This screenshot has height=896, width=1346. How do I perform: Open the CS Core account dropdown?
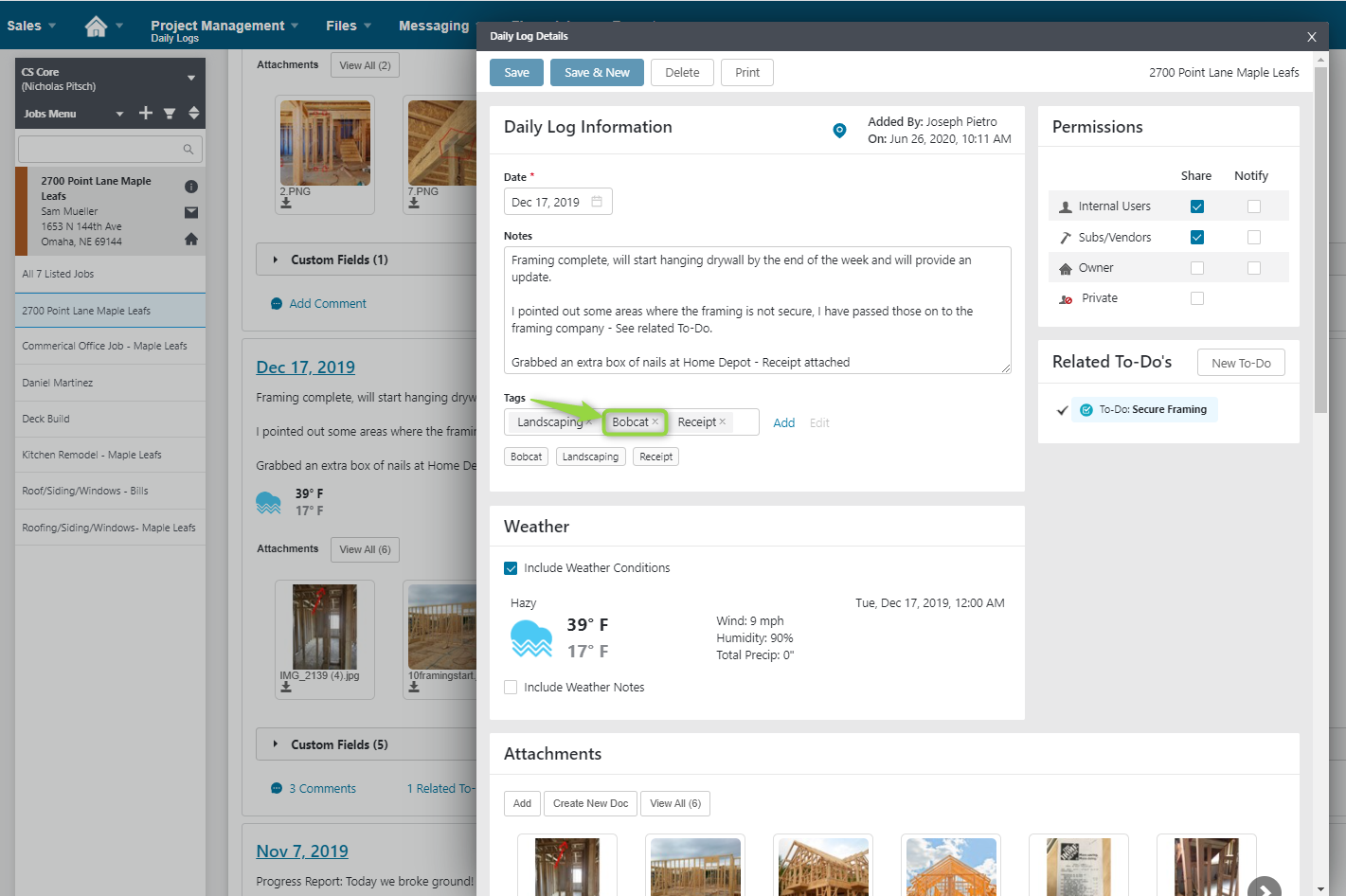[191, 79]
